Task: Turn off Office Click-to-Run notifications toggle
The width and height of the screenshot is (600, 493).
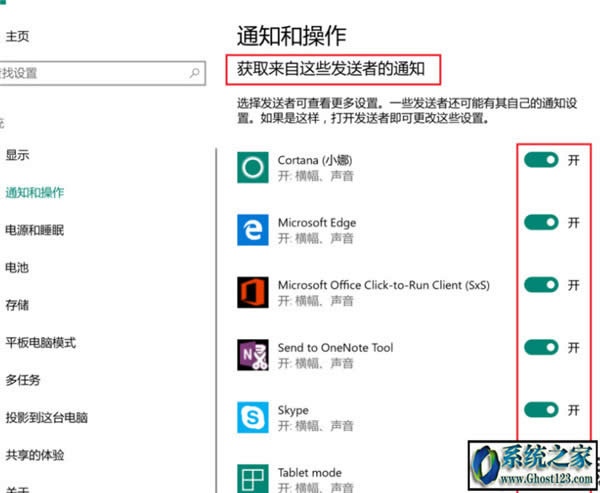Action: click(541, 285)
